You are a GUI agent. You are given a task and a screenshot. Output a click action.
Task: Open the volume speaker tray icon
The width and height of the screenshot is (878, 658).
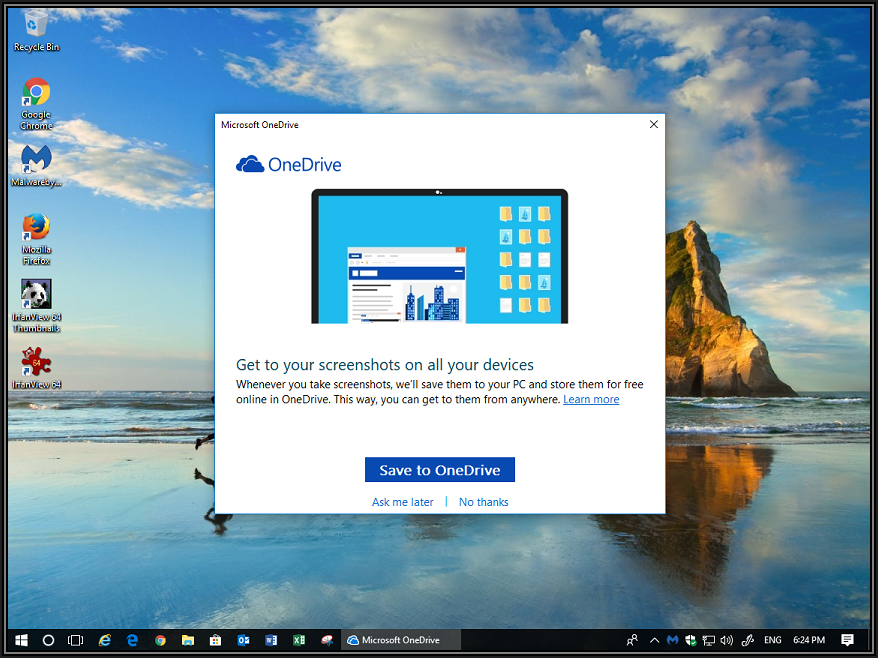(x=727, y=640)
